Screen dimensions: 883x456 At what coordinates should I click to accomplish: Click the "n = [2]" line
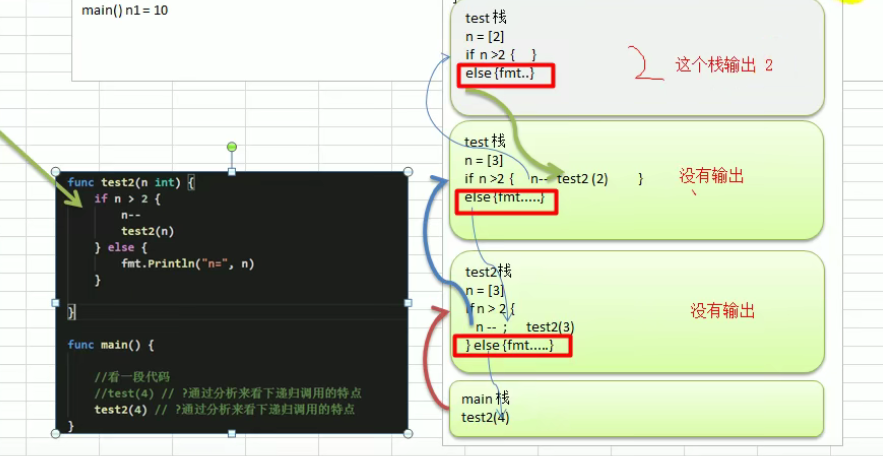484,37
